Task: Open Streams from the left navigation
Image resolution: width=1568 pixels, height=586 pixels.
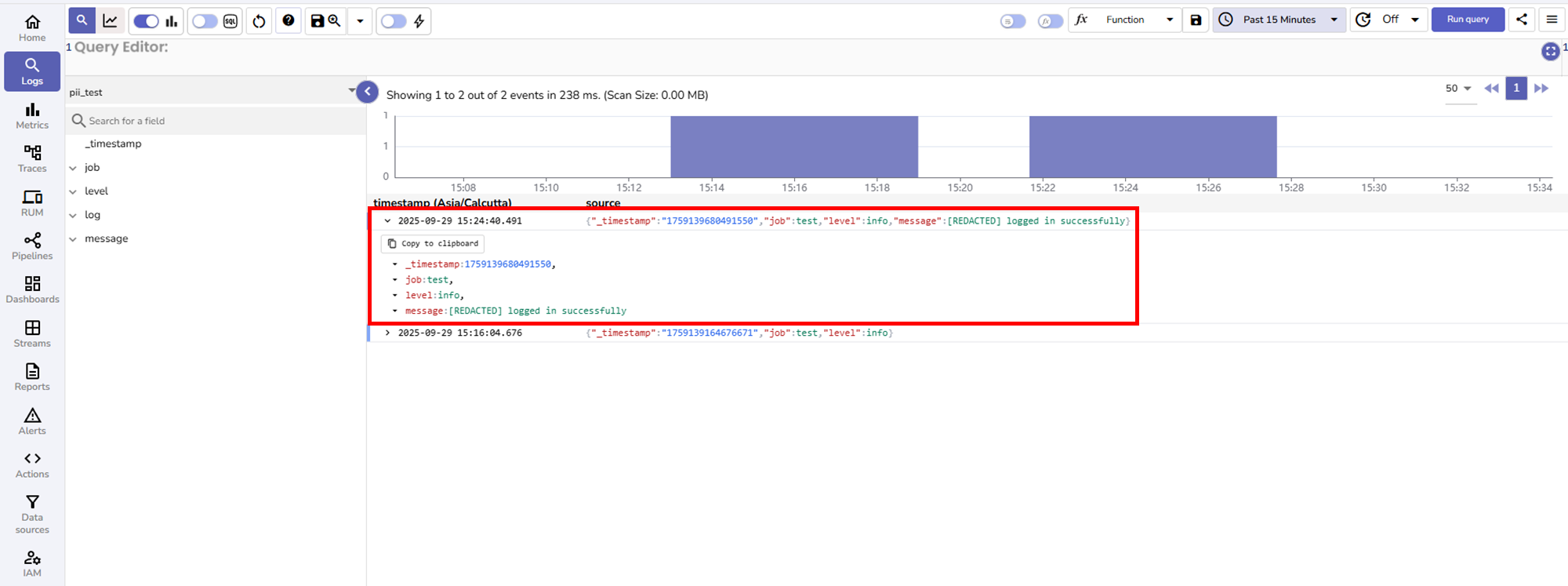Action: tap(32, 333)
